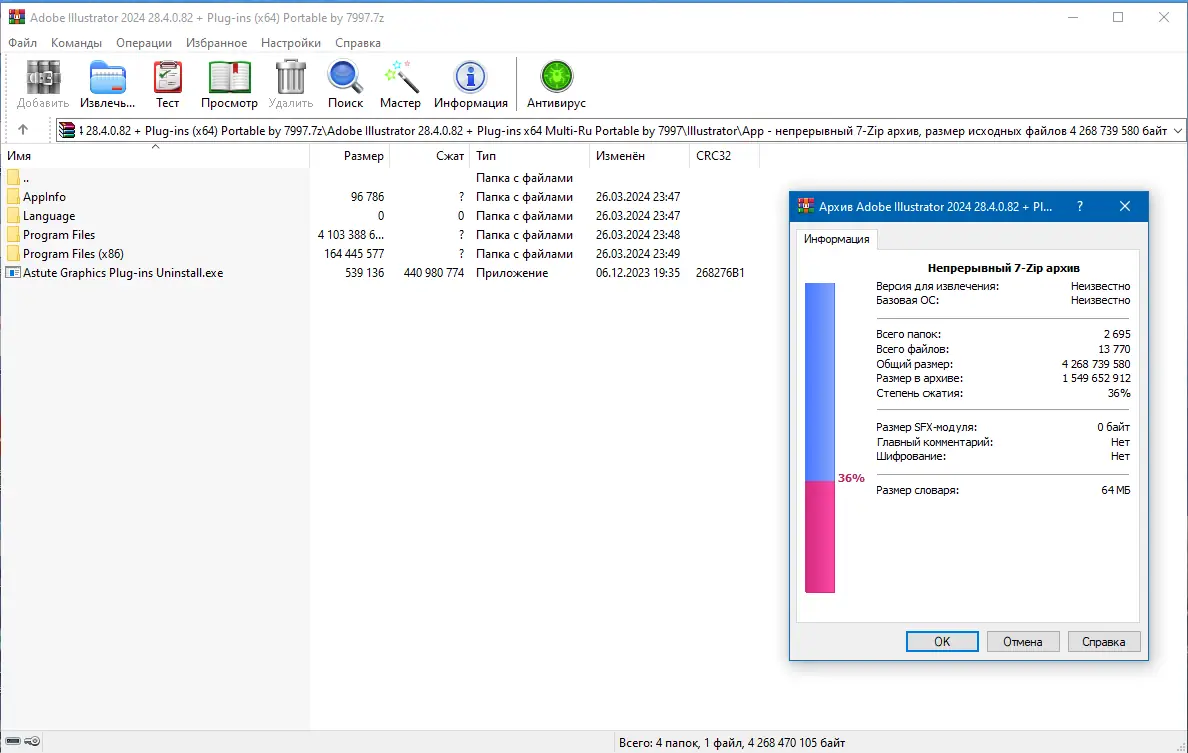
Task: Expand the address bar path dropdown
Action: coord(1177,130)
